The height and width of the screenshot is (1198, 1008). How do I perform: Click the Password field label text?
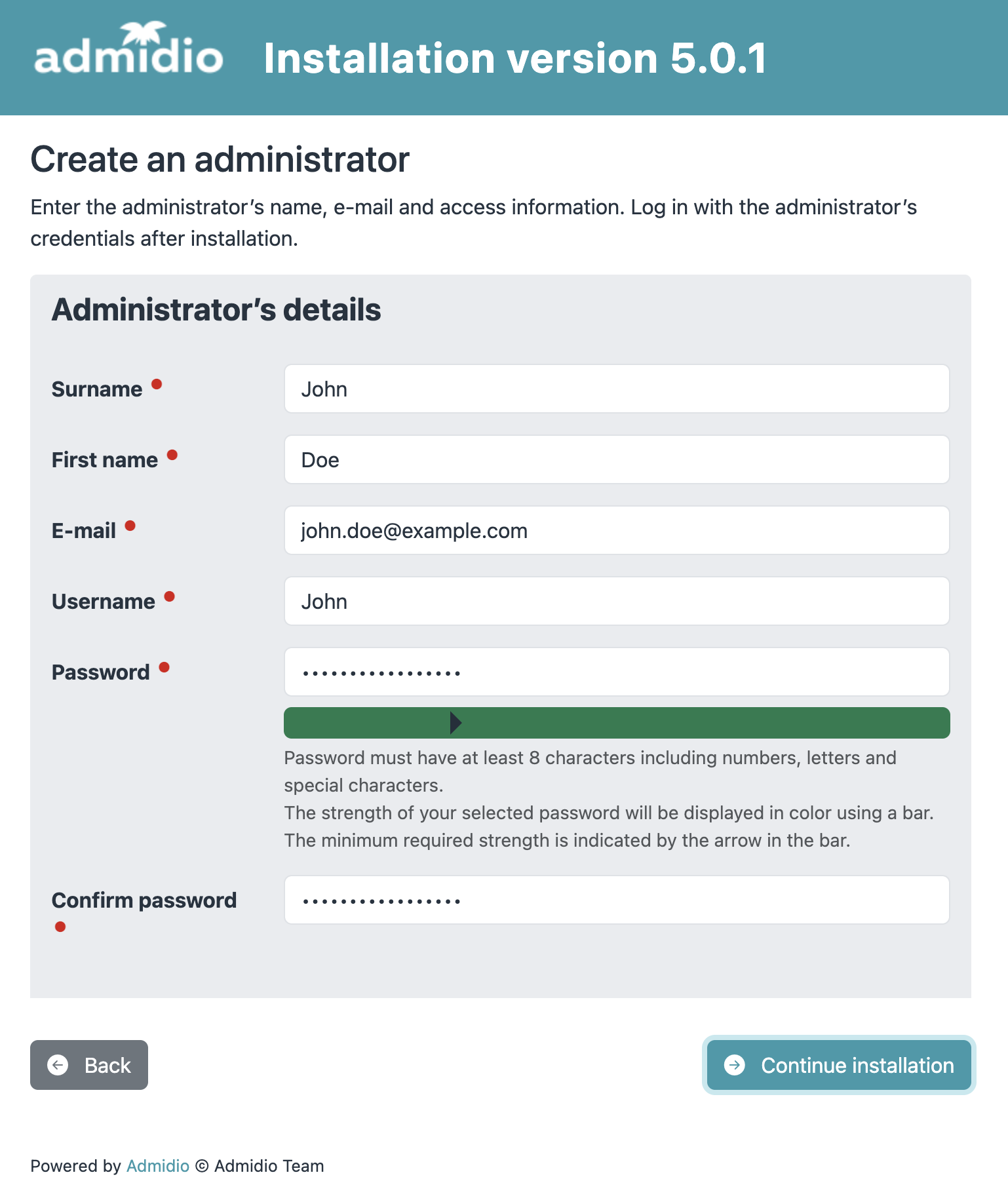pos(101,672)
